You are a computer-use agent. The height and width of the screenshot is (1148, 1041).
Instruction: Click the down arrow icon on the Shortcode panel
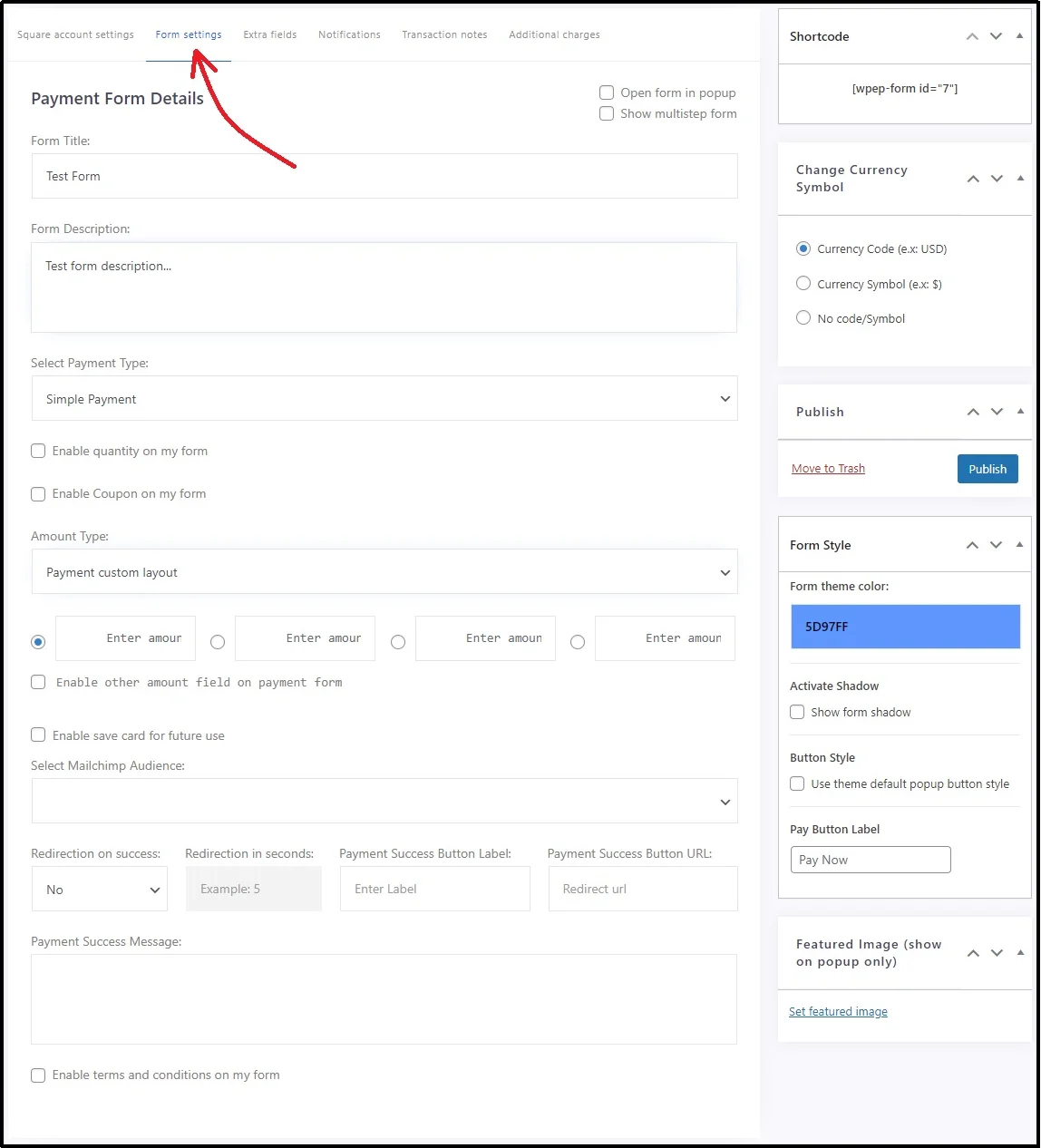click(996, 36)
